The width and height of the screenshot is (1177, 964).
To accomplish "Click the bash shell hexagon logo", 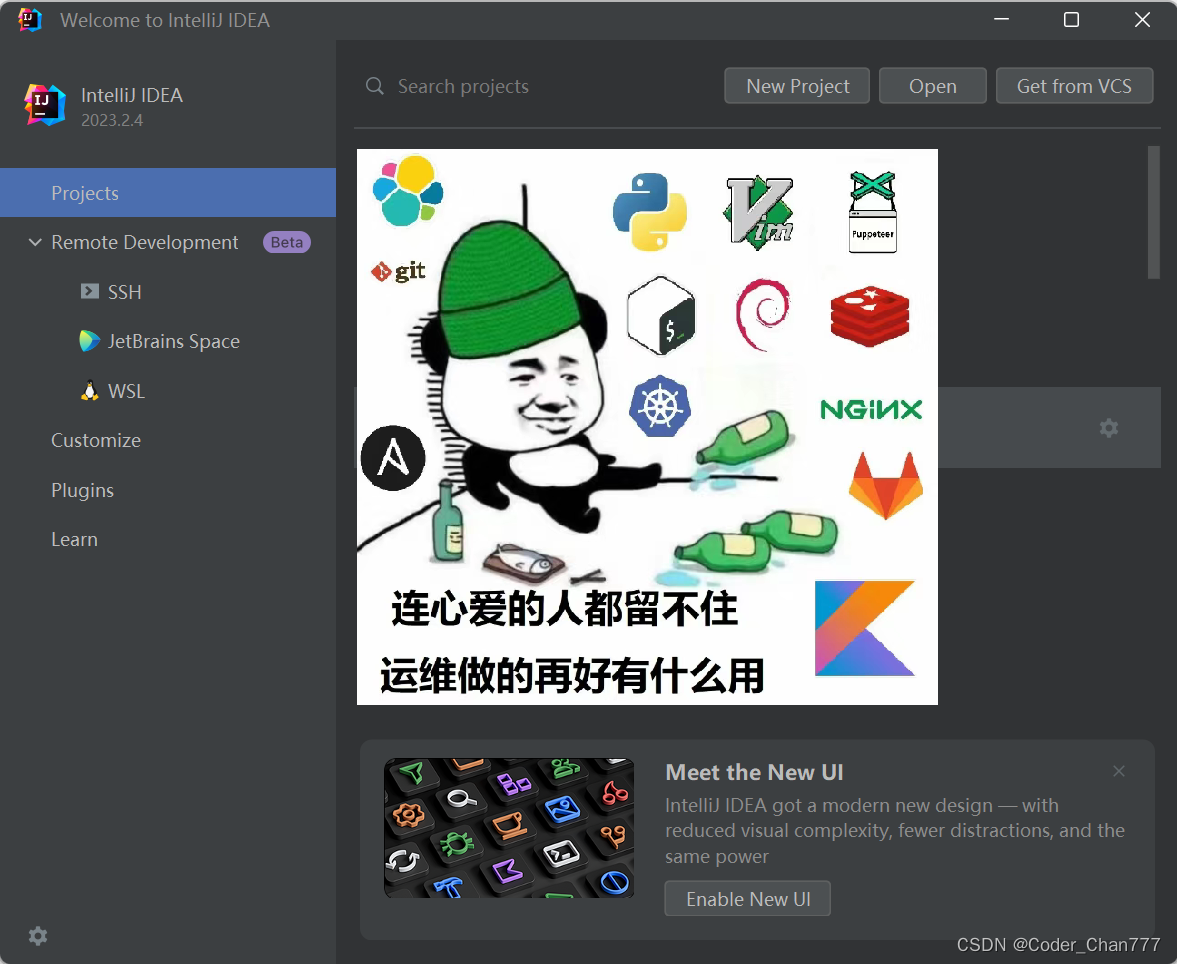I will (661, 316).
